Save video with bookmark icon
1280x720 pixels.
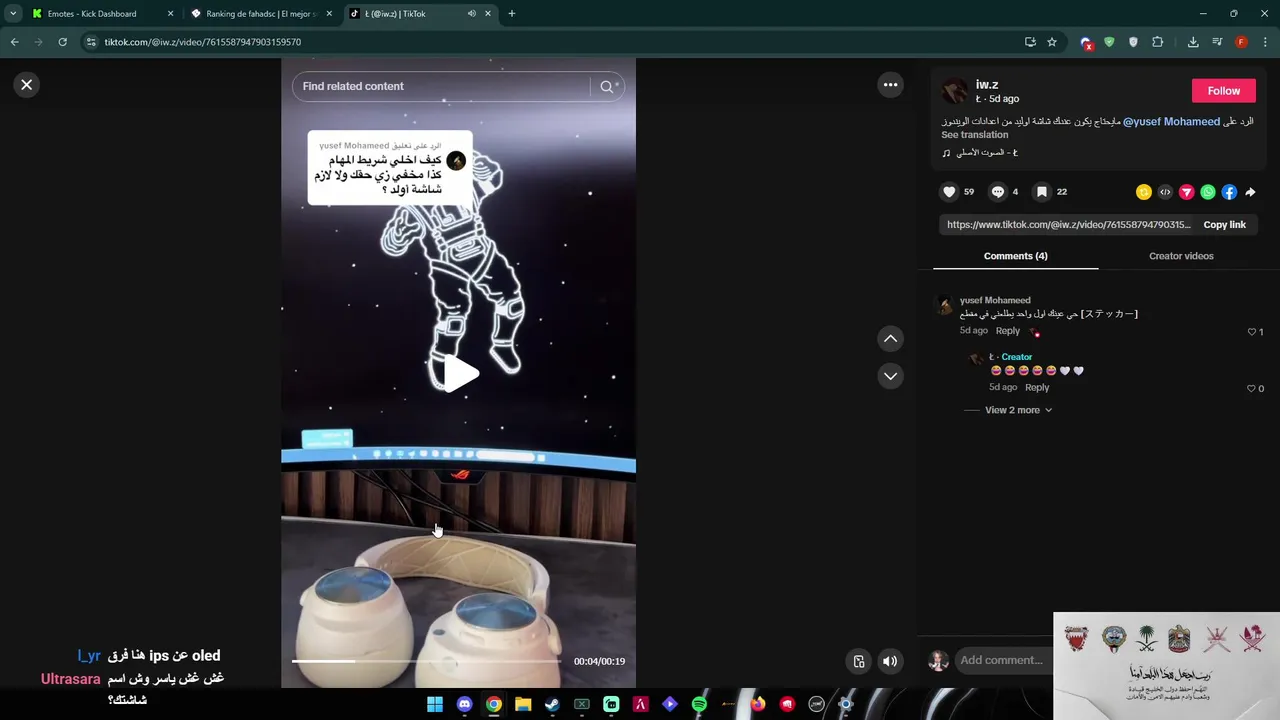point(1041,192)
